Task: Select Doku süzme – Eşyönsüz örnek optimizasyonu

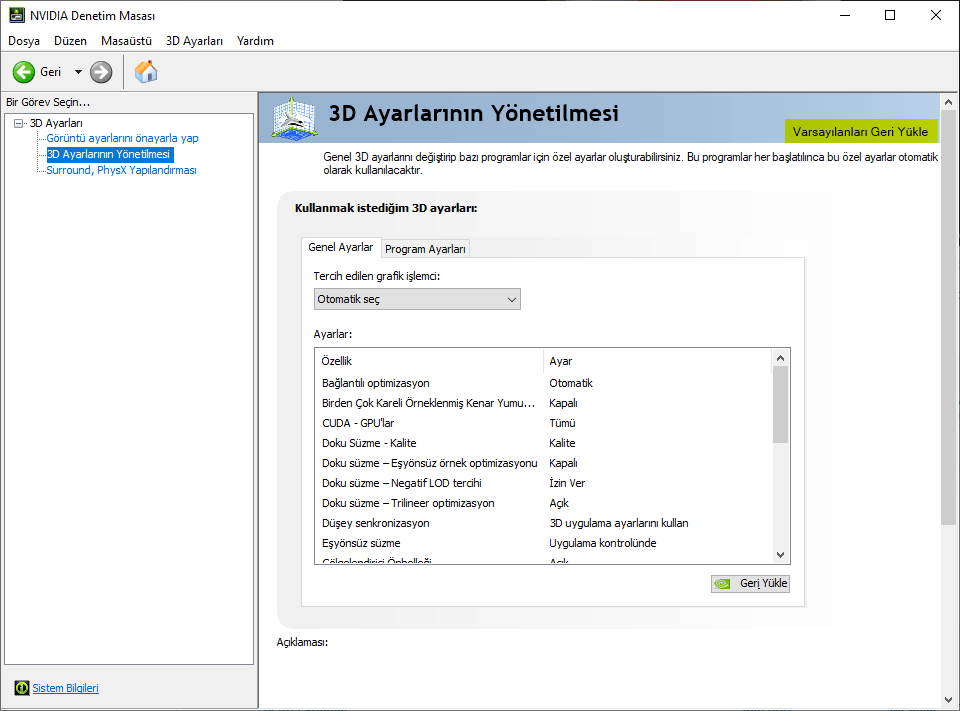Action: 543,464
